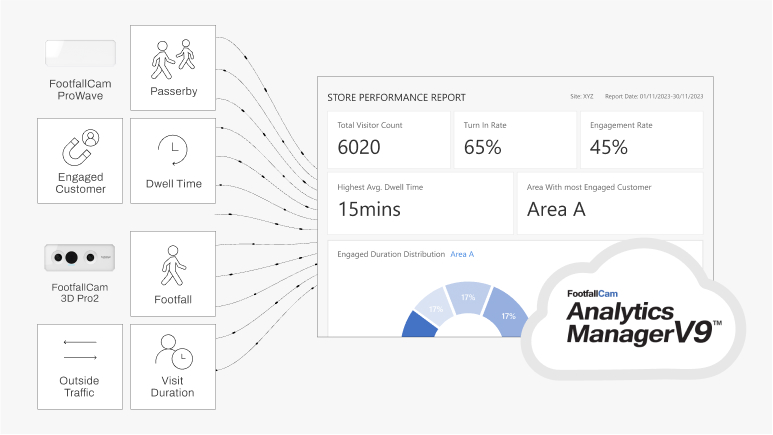Click the Engaged Customer label text
Viewport: 773px width, 435px height.
[x=80, y=183]
